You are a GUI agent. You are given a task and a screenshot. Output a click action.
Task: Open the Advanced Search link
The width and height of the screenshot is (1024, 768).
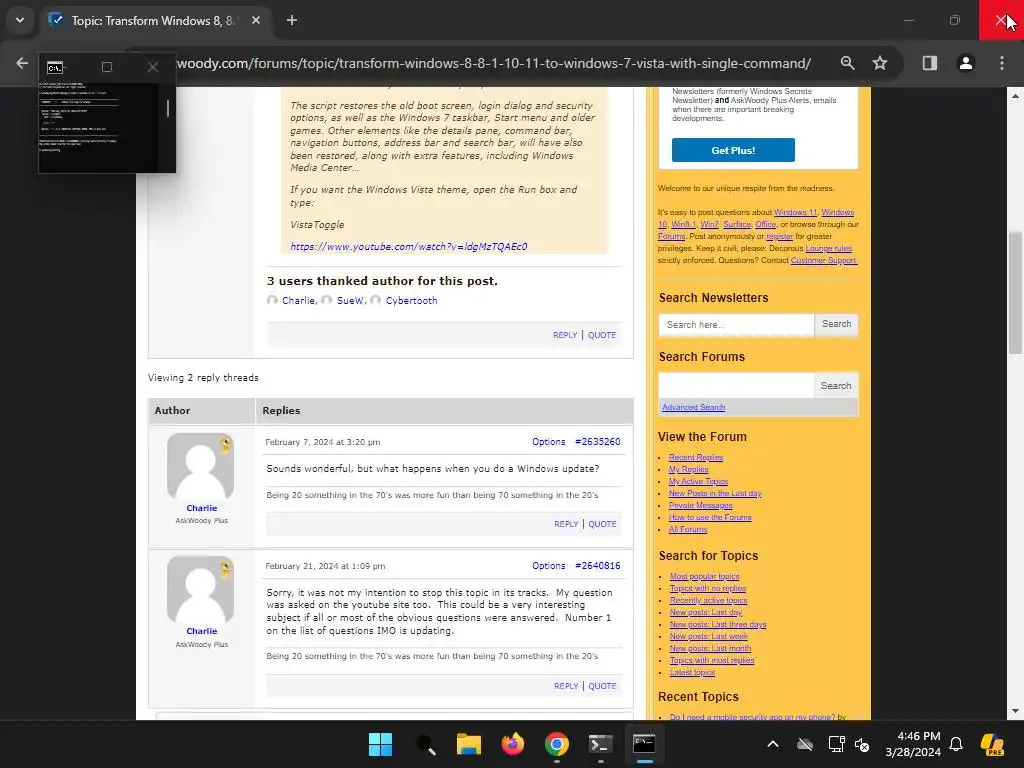[x=694, y=408]
